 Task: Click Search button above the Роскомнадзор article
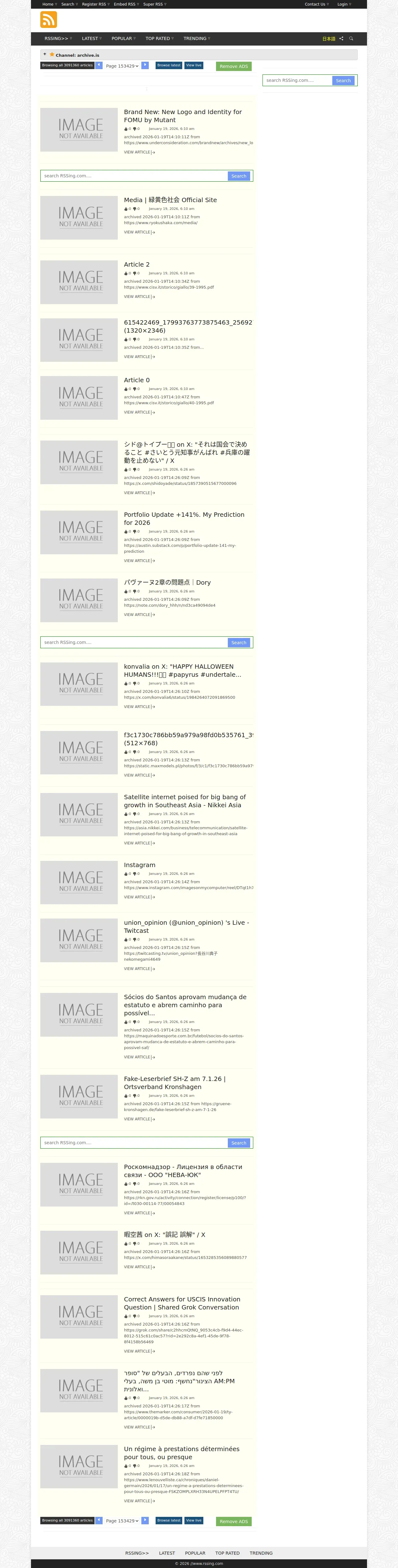(x=239, y=1143)
